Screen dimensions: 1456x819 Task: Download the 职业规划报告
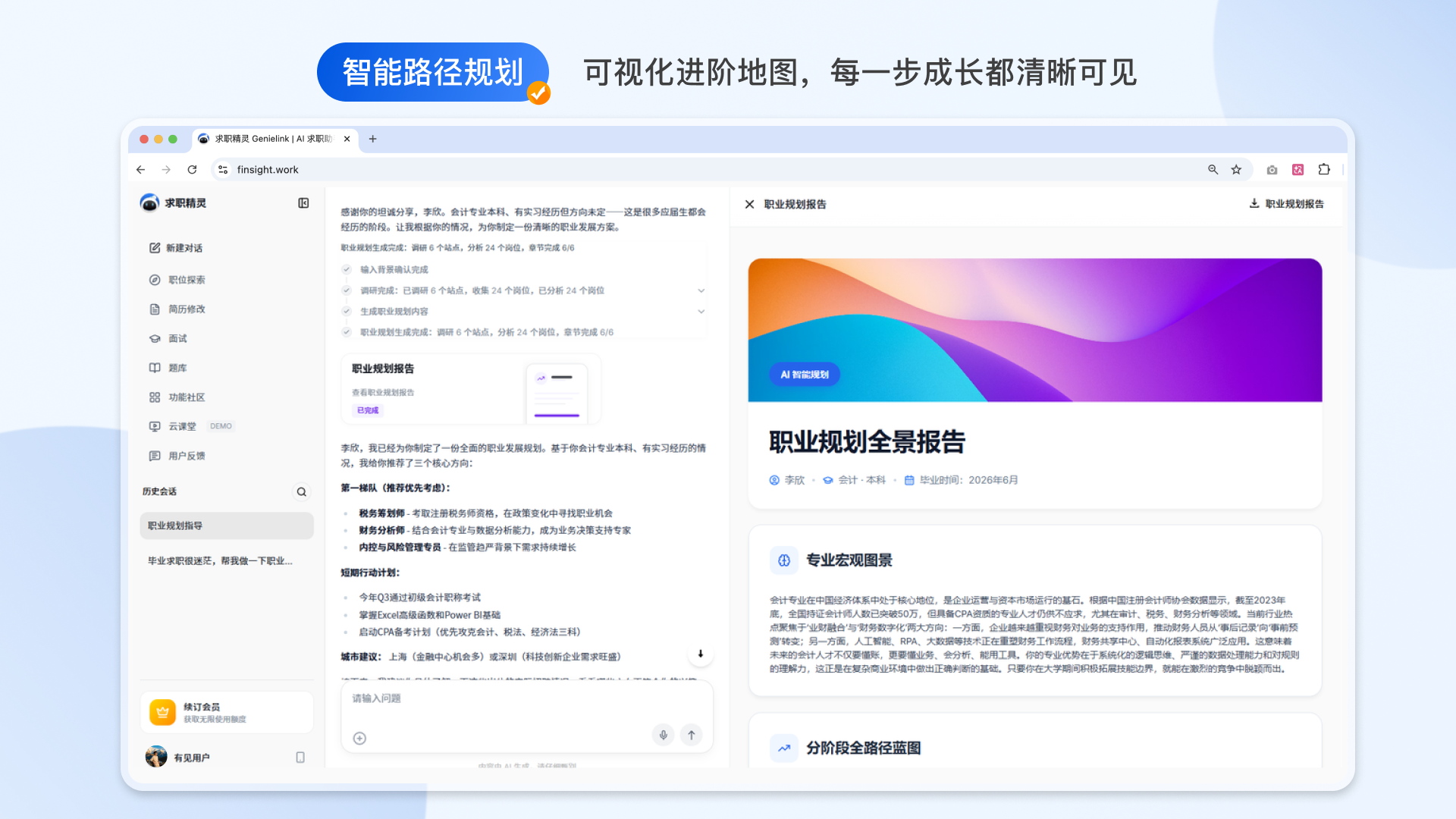[1286, 204]
